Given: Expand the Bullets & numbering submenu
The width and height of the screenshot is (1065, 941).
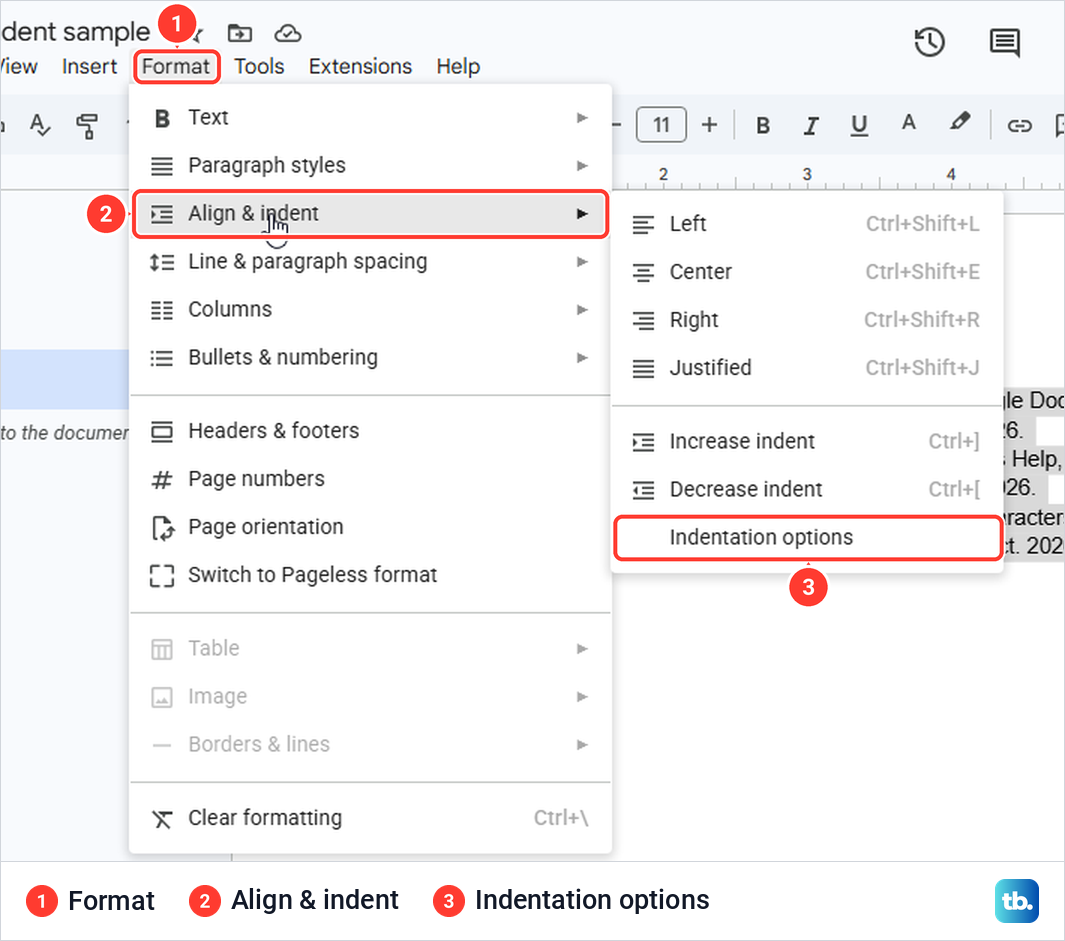Looking at the screenshot, I should [370, 357].
